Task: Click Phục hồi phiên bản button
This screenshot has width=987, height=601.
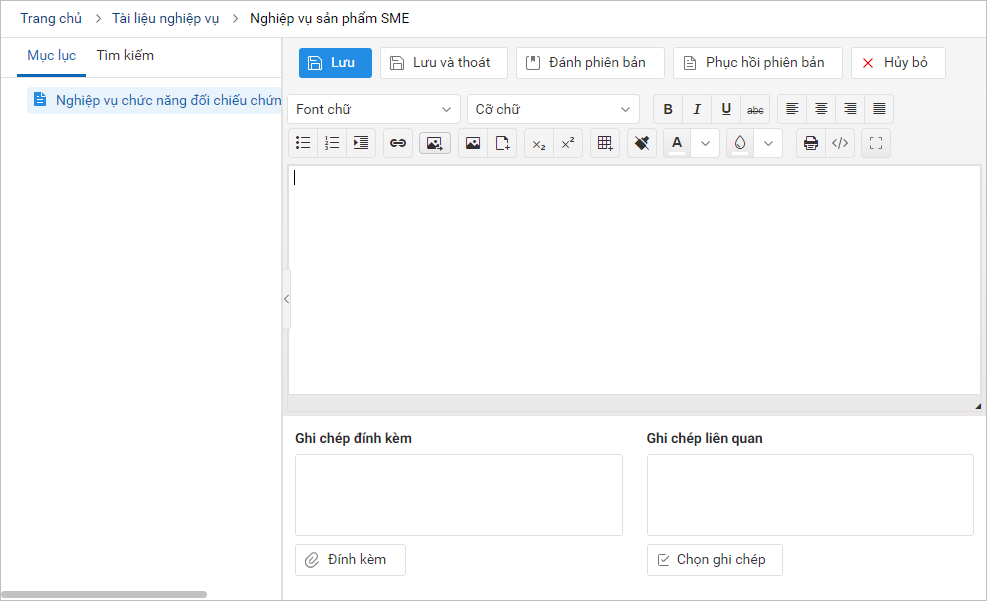Action: pyautogui.click(x=758, y=63)
